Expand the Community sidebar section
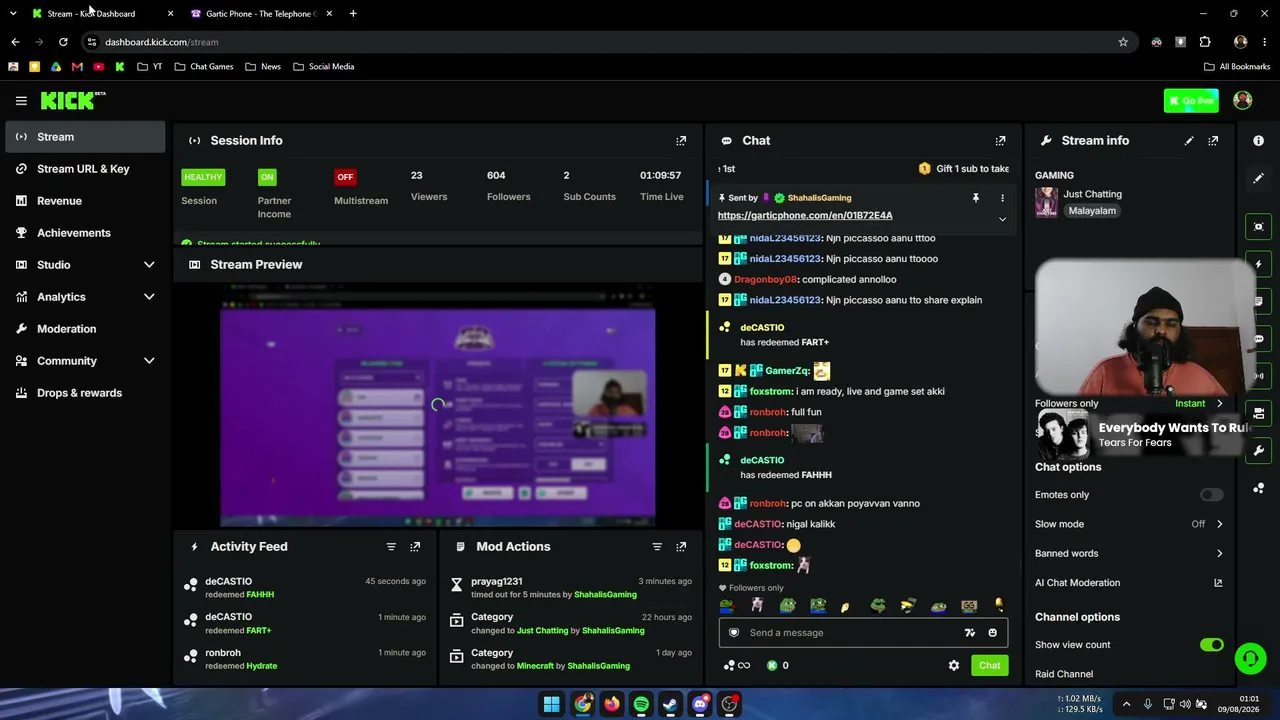The image size is (1280, 720). click(x=149, y=361)
